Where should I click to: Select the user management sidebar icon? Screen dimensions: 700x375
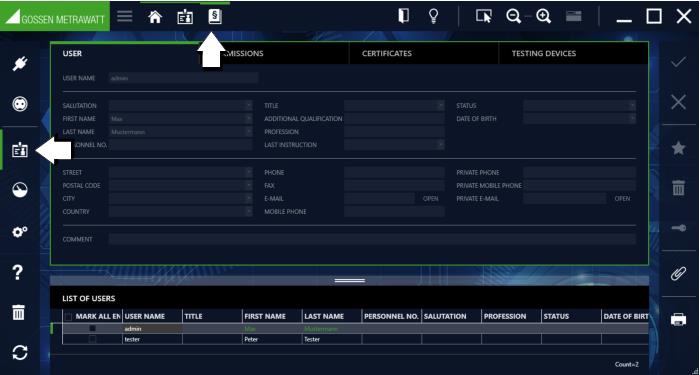tap(20, 150)
